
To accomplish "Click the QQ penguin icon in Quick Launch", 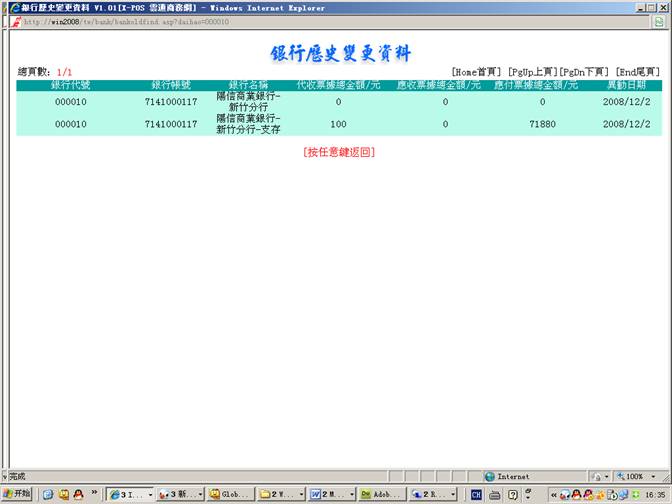I will pos(78,494).
